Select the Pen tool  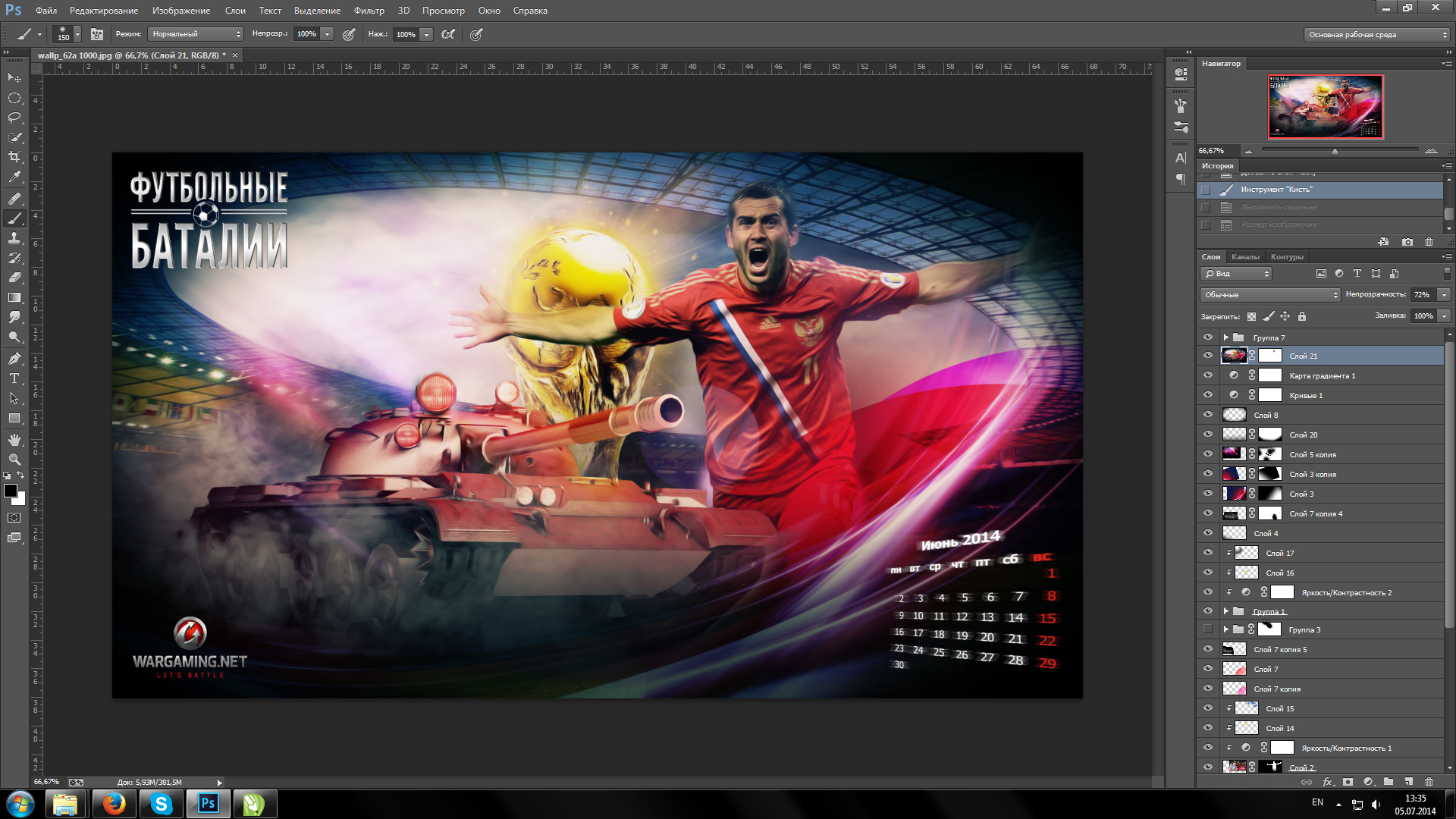coord(14,358)
